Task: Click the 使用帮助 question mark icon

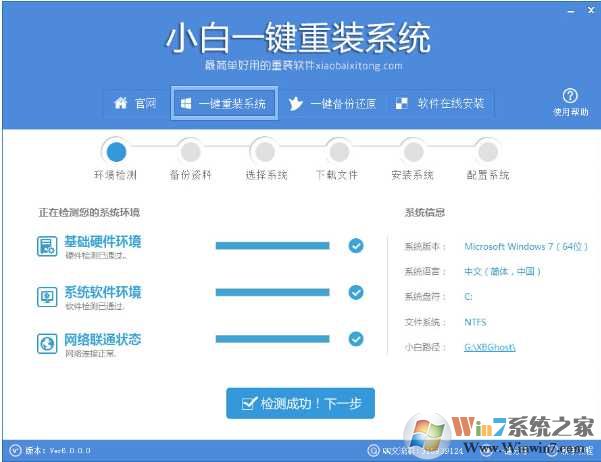Action: [x=570, y=96]
